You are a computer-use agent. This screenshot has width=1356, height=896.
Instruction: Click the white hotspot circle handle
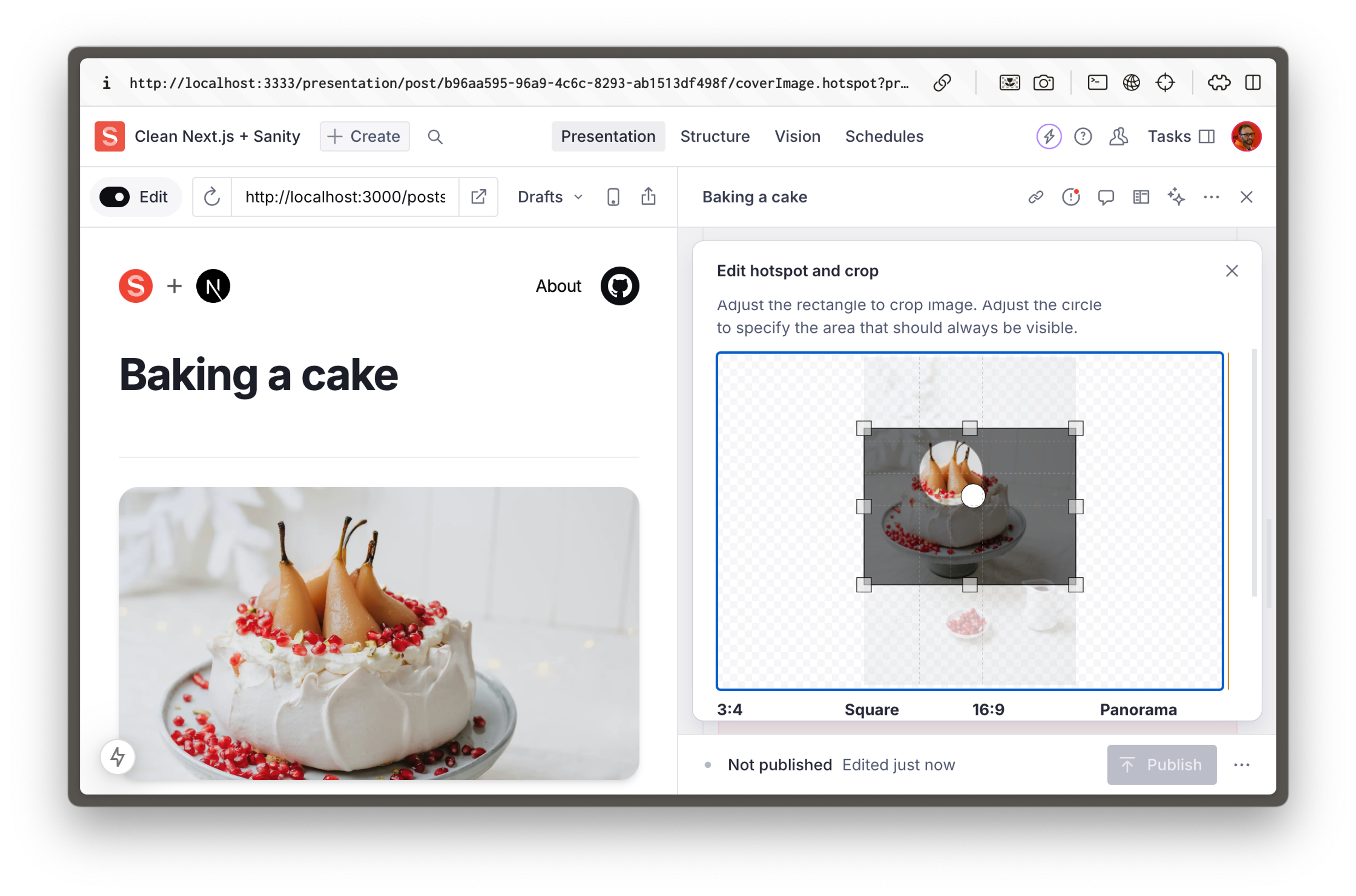click(973, 496)
